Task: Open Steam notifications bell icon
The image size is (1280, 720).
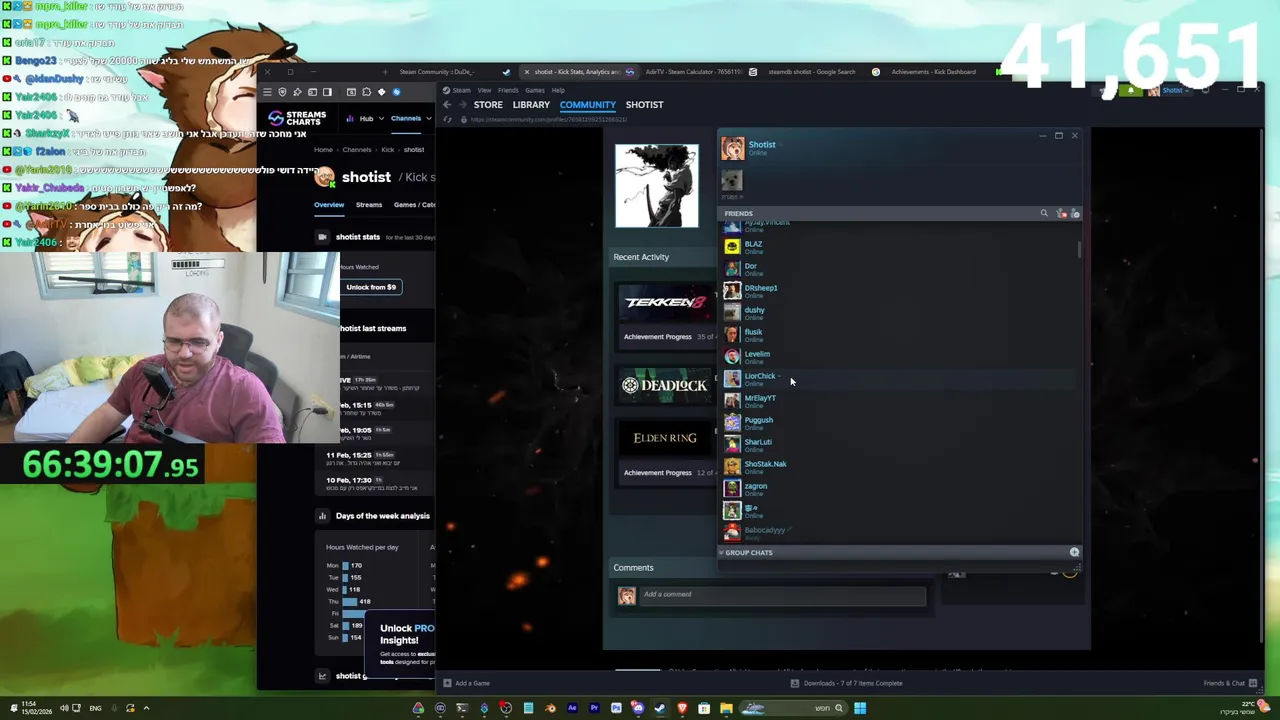Action: (x=1130, y=90)
